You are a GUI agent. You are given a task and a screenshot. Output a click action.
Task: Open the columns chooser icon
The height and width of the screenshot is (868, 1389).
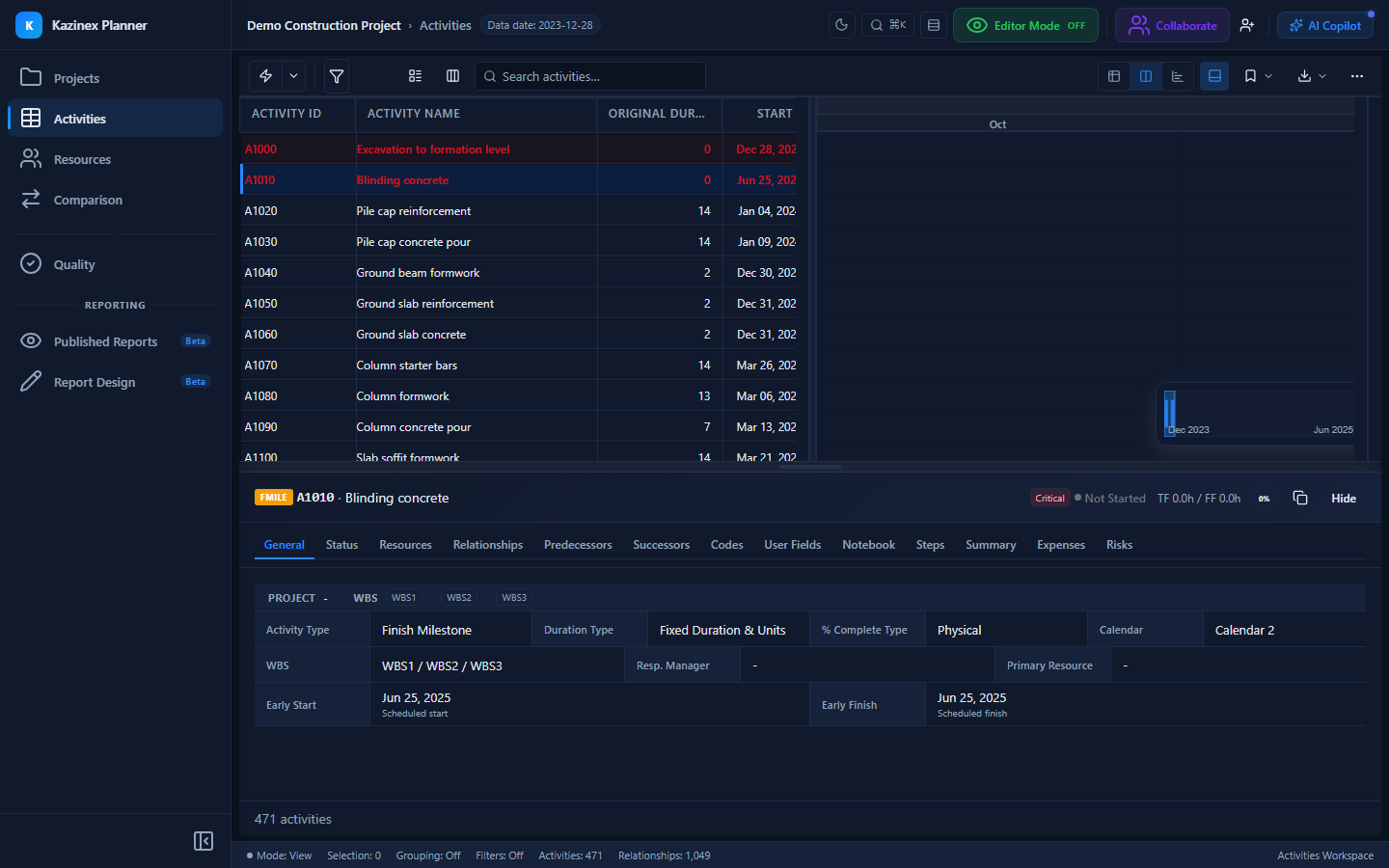[452, 76]
